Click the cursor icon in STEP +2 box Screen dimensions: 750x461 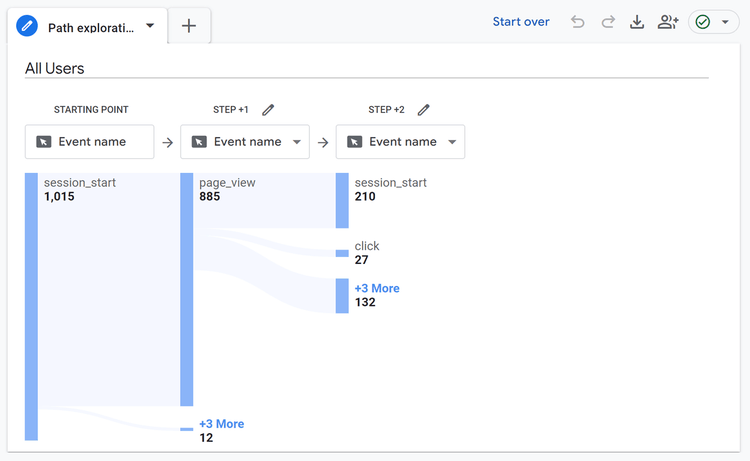click(x=354, y=142)
